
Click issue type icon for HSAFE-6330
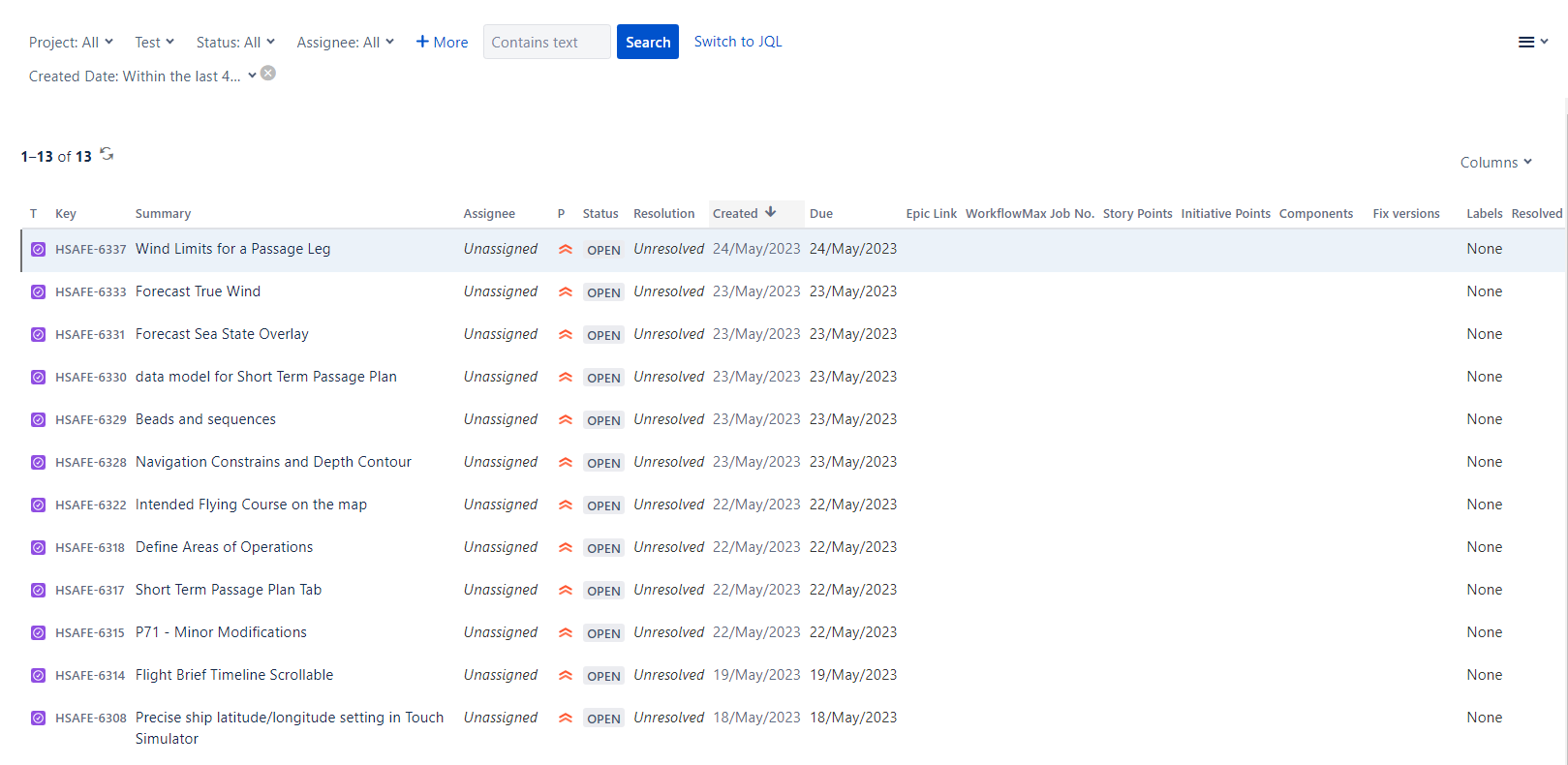(x=38, y=377)
